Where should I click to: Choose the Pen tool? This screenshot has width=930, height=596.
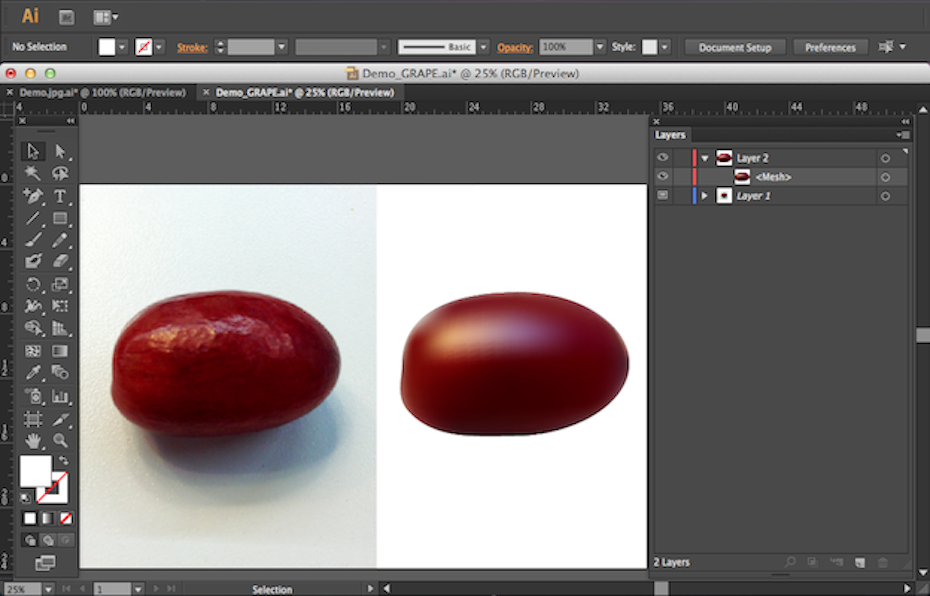pos(33,196)
